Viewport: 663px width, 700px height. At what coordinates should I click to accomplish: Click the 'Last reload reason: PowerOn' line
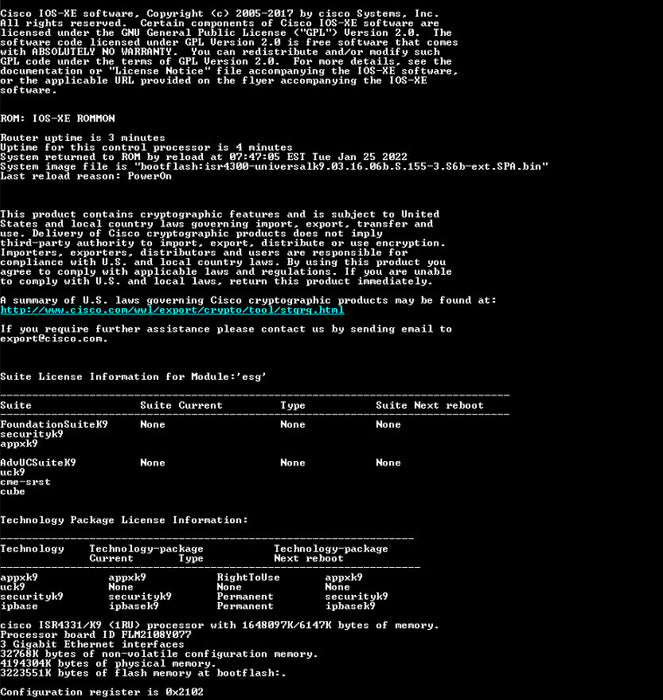[86, 176]
